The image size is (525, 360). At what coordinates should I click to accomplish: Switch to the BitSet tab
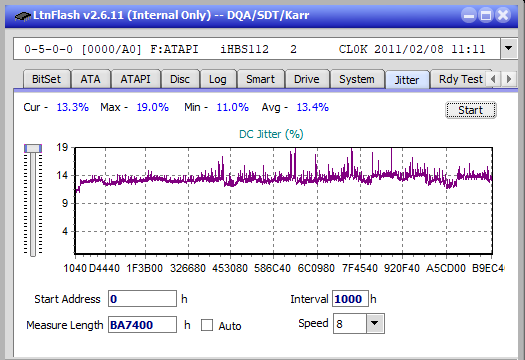47,79
